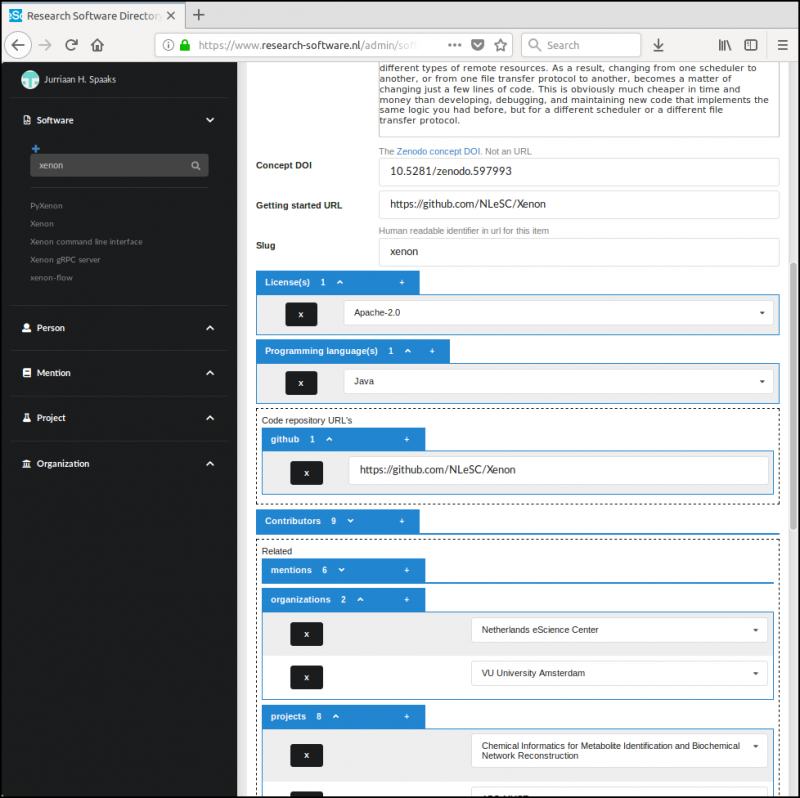Select PyXenon in the sidebar results
Viewport: 800px width, 798px height.
point(46,206)
